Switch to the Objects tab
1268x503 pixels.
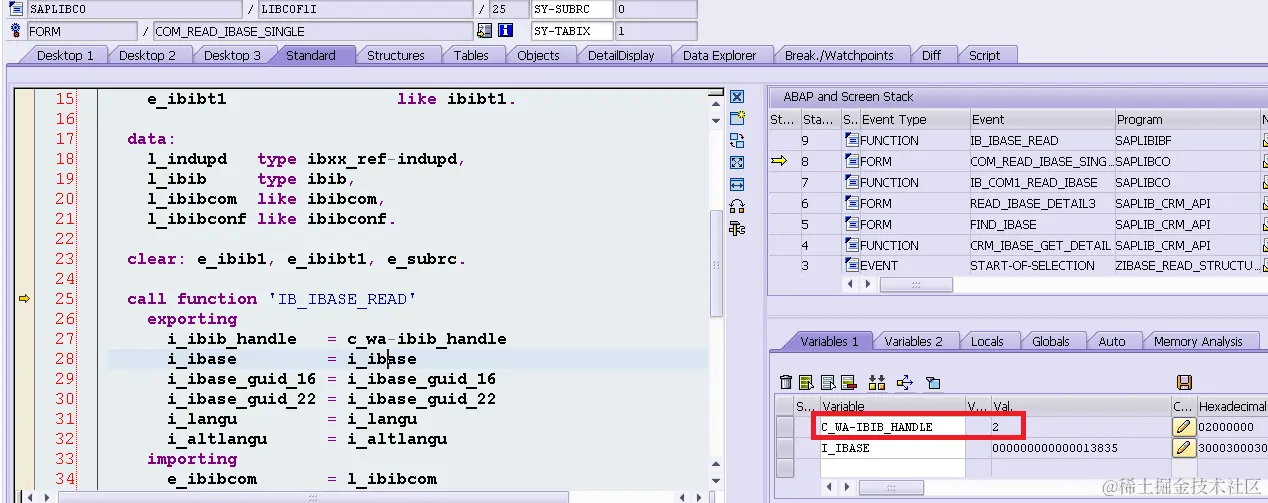[538, 56]
